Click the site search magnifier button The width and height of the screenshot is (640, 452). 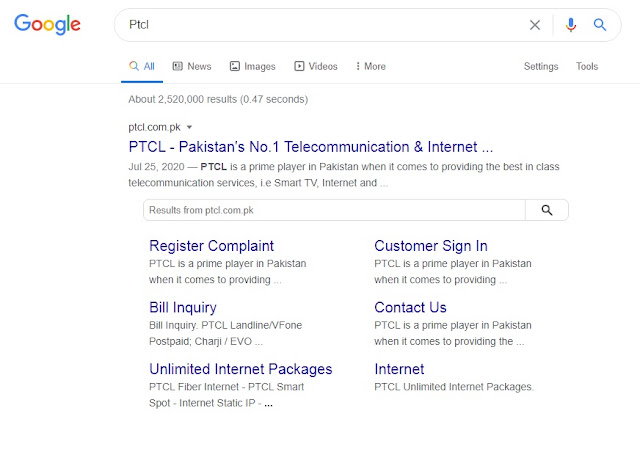click(547, 210)
